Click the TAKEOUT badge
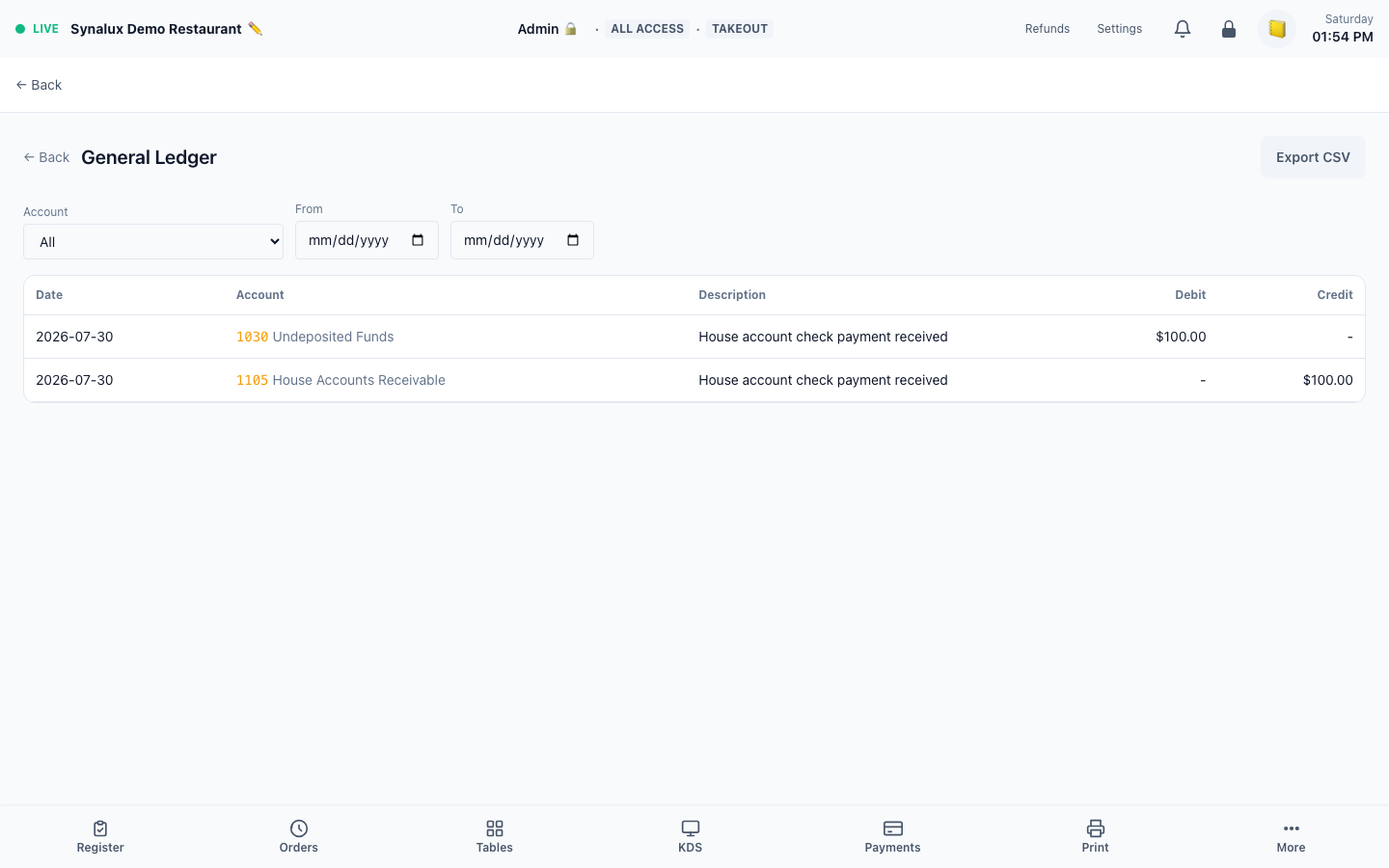 (x=740, y=29)
